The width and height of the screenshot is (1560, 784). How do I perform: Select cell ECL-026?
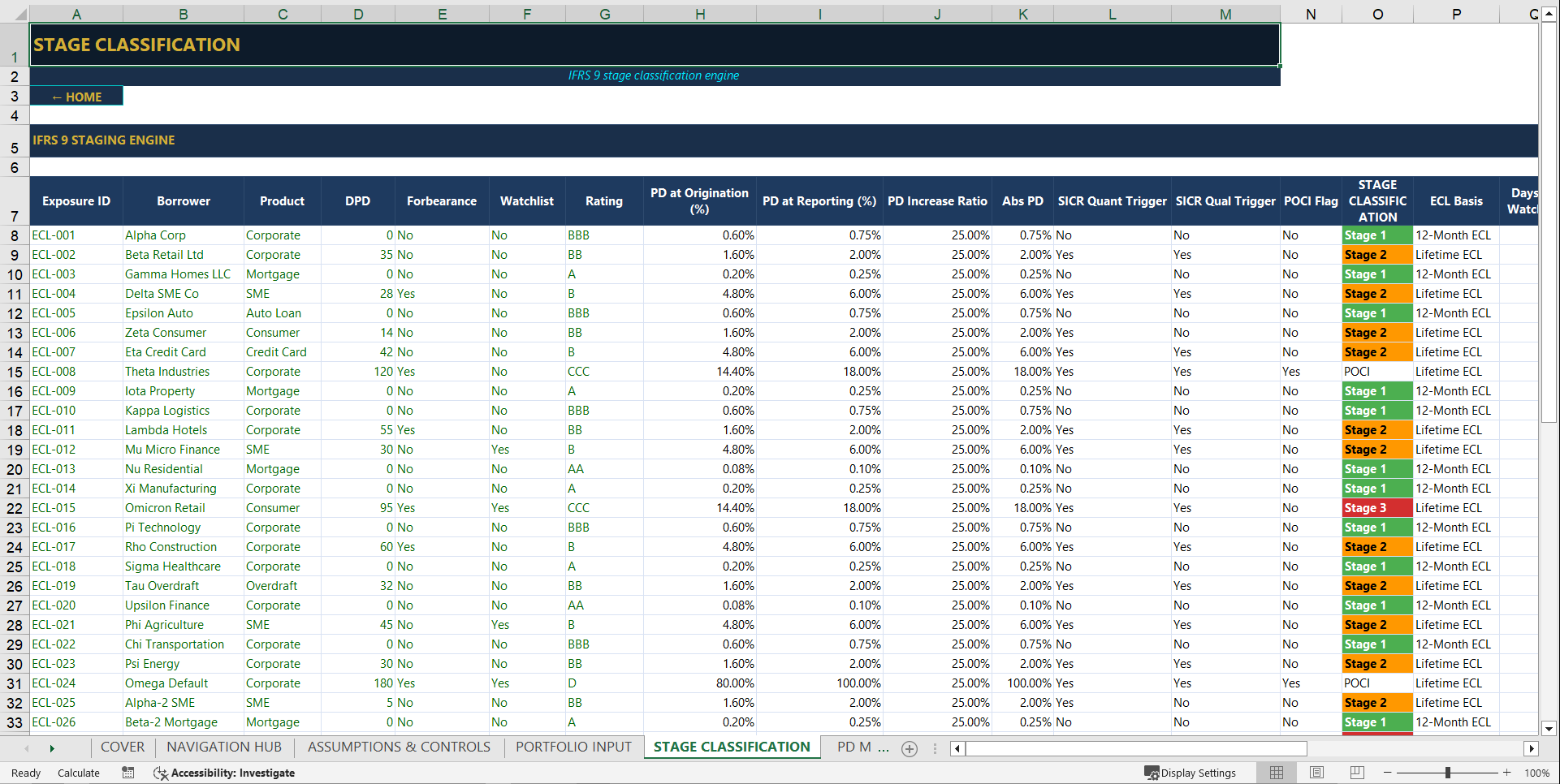(76, 722)
